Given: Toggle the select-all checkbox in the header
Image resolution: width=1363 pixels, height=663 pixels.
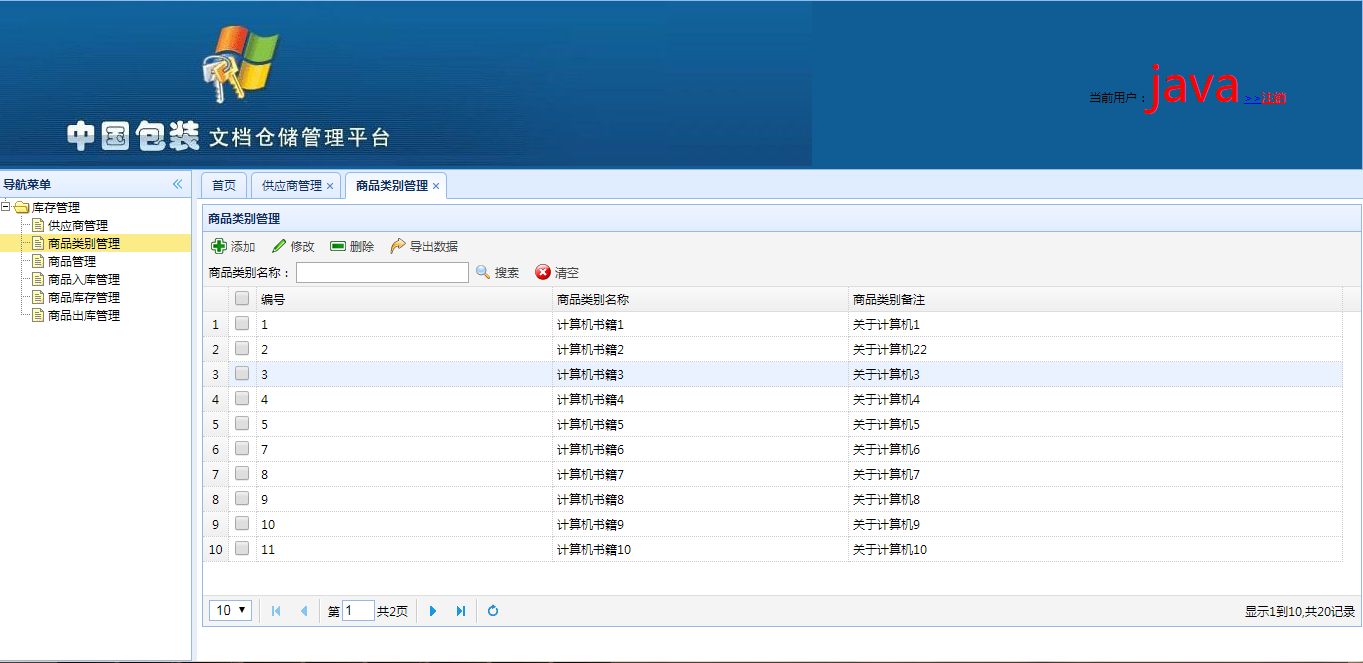Looking at the screenshot, I should [x=242, y=298].
